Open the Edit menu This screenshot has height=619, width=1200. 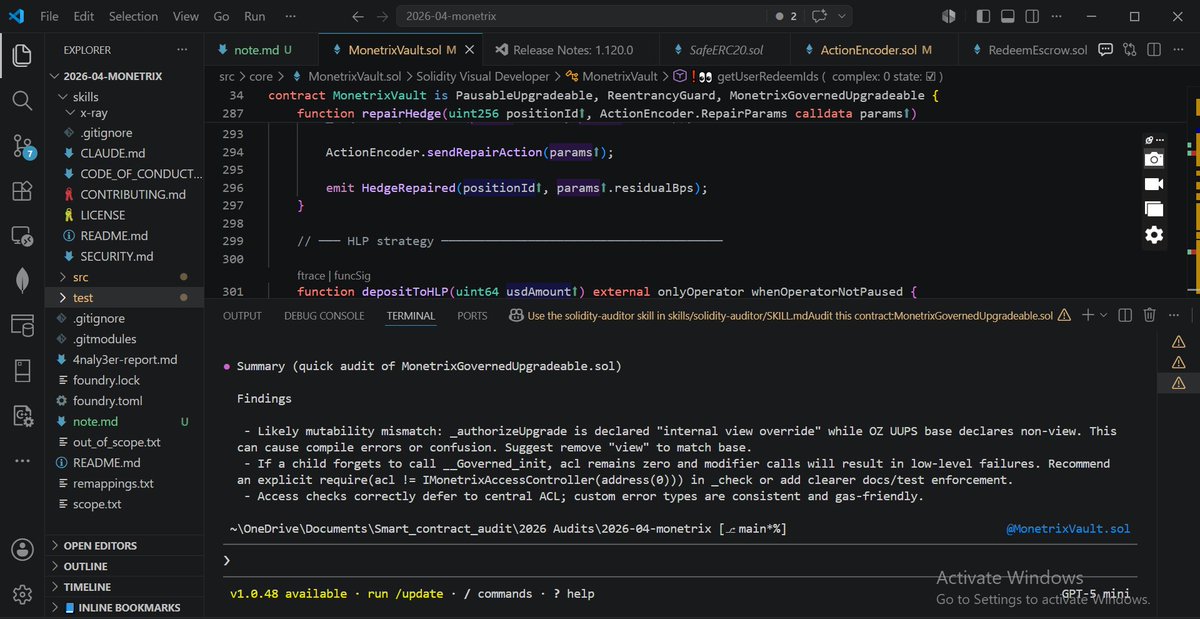(x=84, y=16)
